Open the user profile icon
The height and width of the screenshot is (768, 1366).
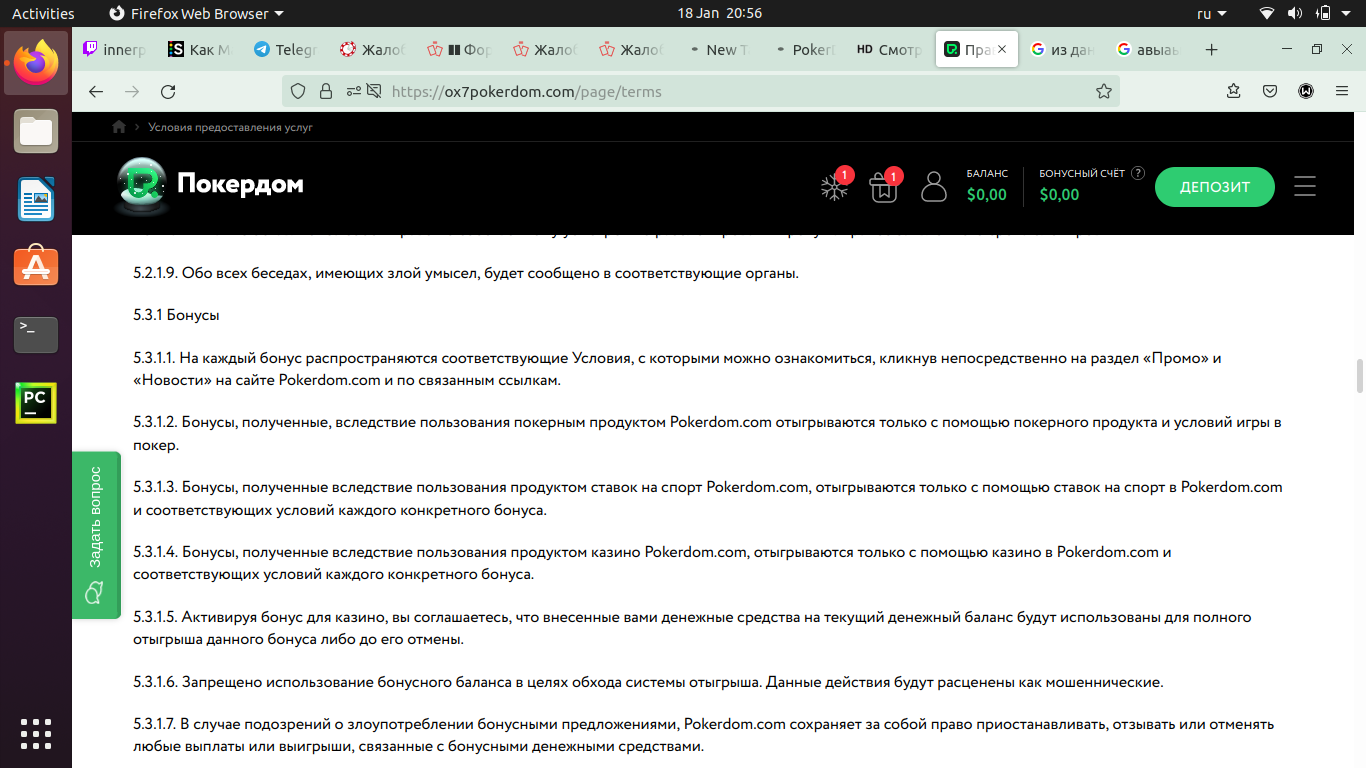point(933,187)
